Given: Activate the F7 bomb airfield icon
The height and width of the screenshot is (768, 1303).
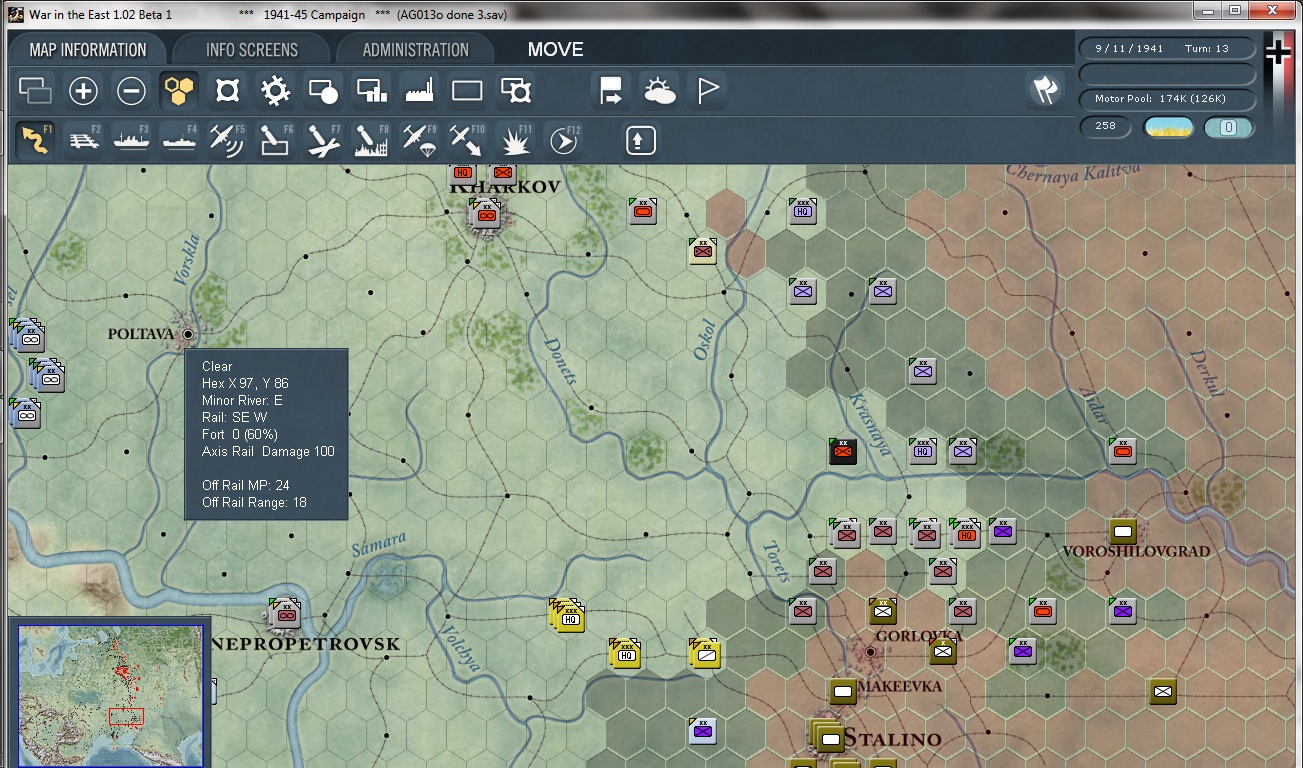Looking at the screenshot, I should [x=323, y=140].
